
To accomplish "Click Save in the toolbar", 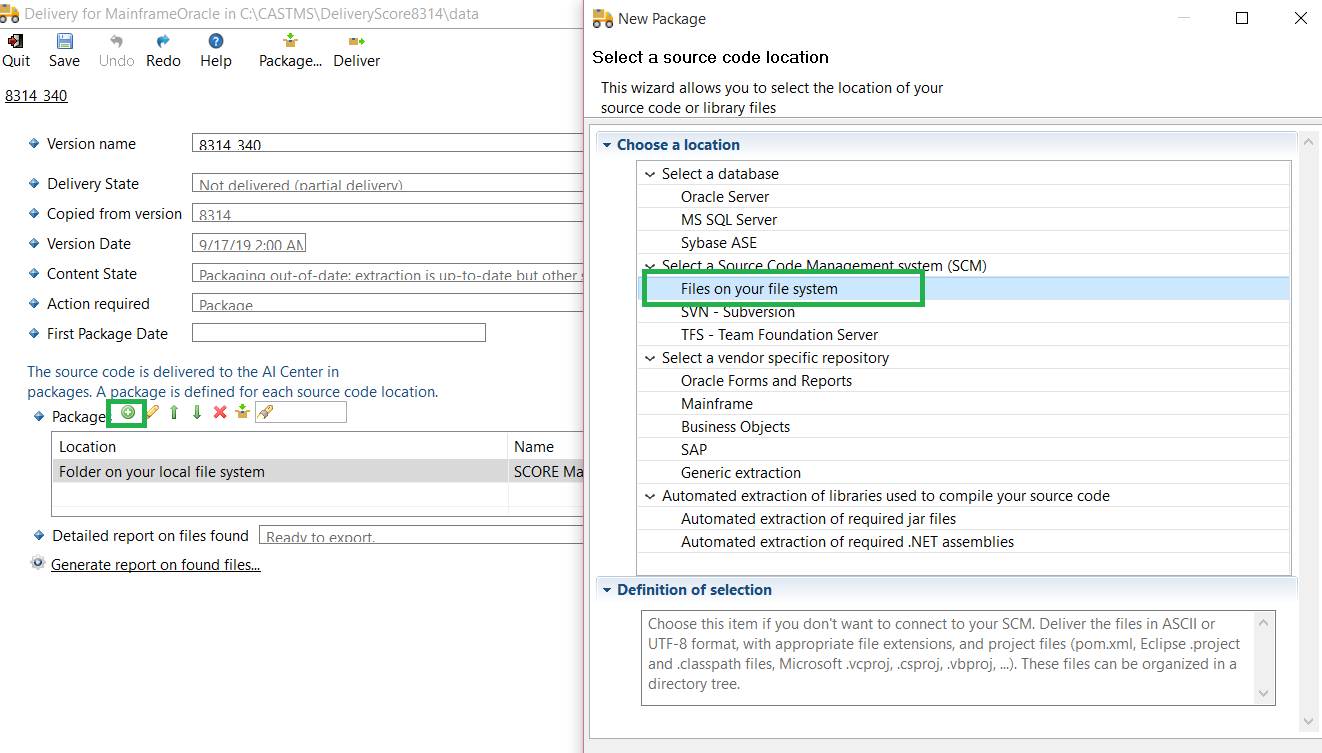I will 64,50.
